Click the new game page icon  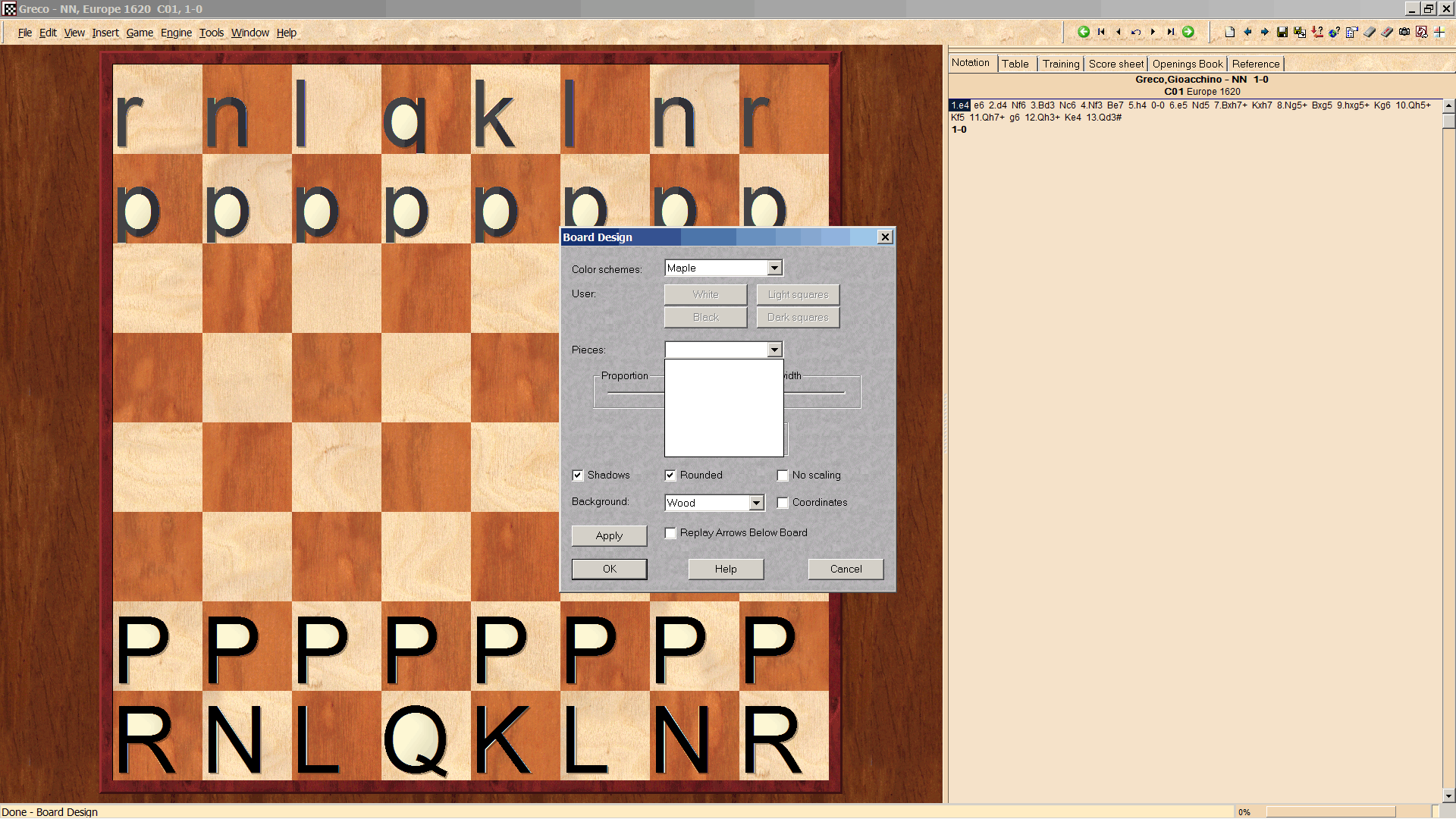coord(1229,32)
